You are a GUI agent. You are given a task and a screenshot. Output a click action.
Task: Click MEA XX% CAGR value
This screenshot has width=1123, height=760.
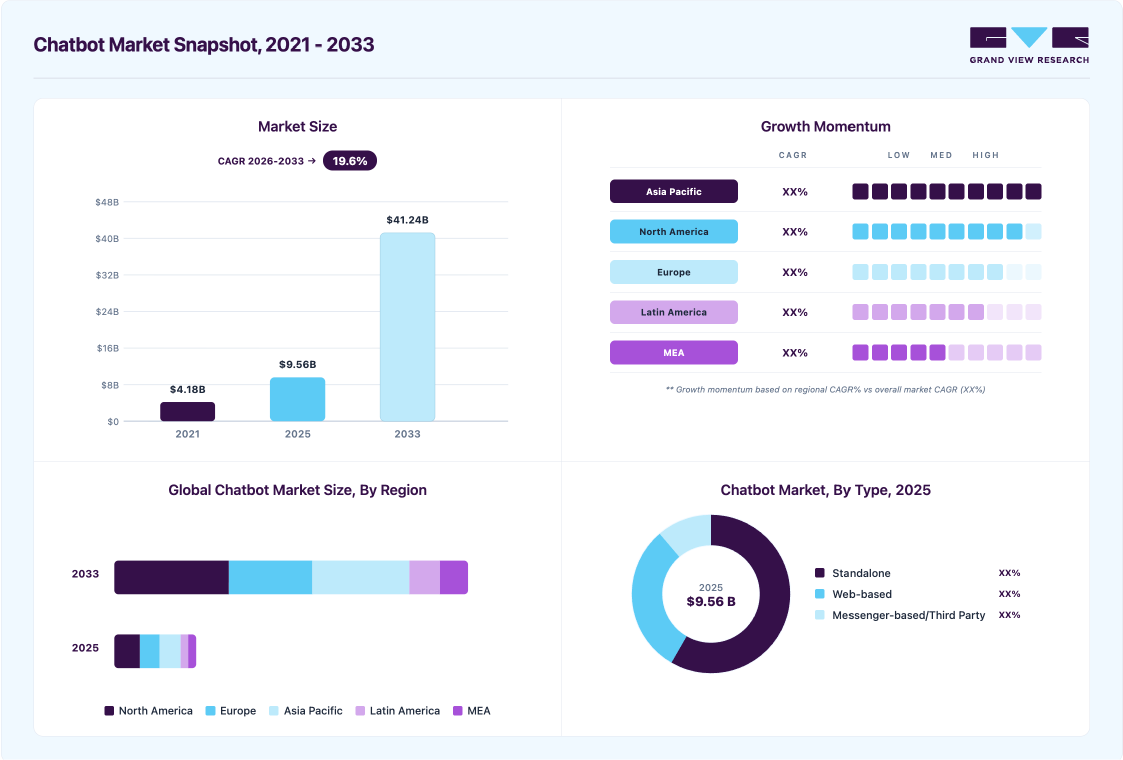(794, 353)
